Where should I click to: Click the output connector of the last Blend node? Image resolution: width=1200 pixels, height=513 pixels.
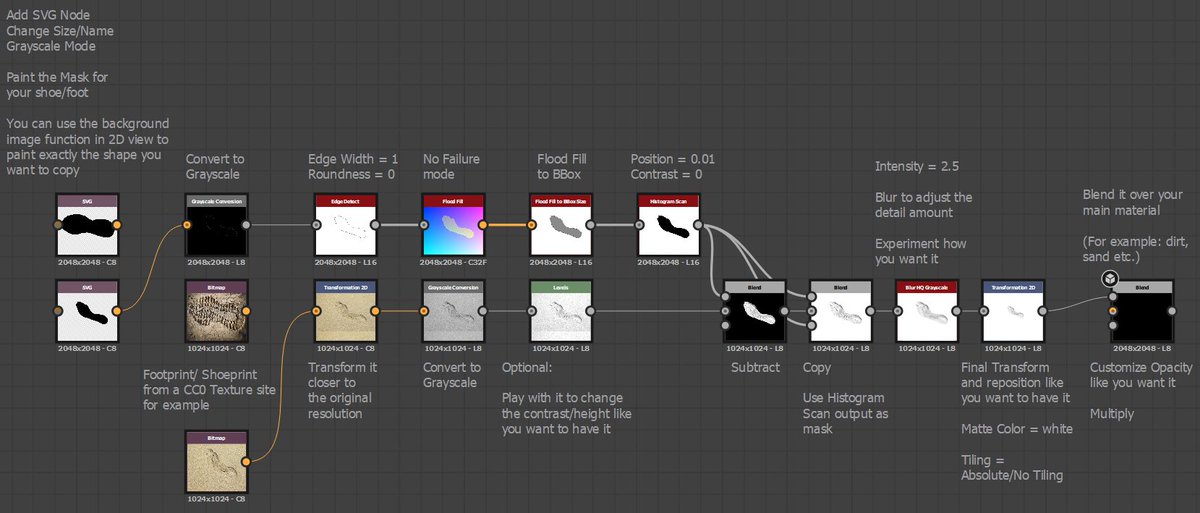(1173, 311)
